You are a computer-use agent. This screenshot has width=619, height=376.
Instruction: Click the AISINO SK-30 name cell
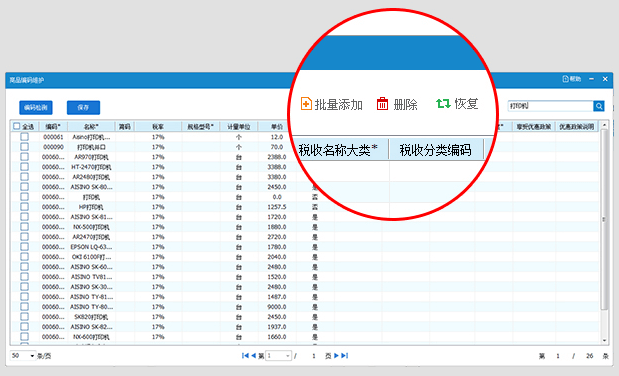(91, 287)
